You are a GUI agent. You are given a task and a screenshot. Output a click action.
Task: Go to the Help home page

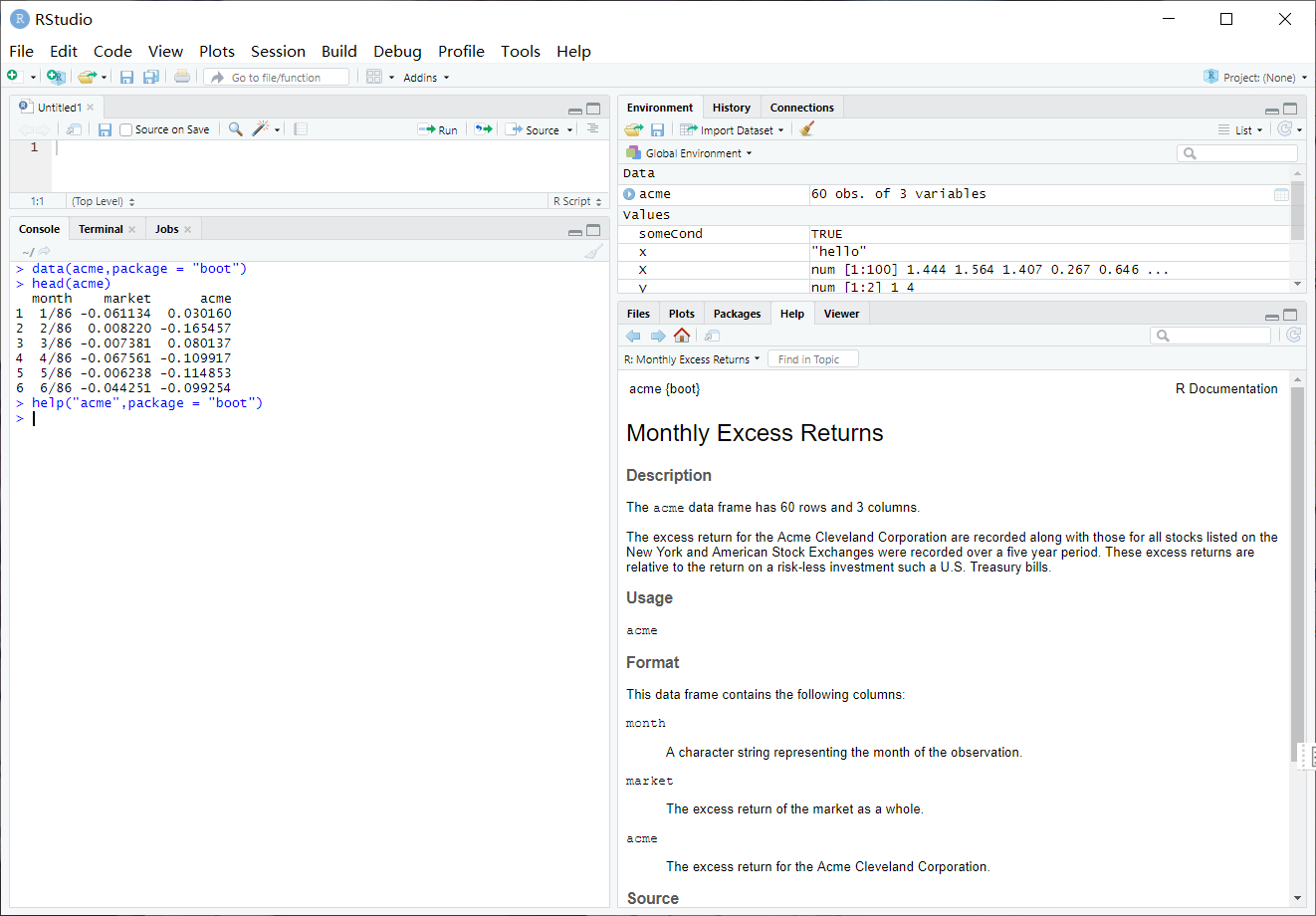coord(682,336)
